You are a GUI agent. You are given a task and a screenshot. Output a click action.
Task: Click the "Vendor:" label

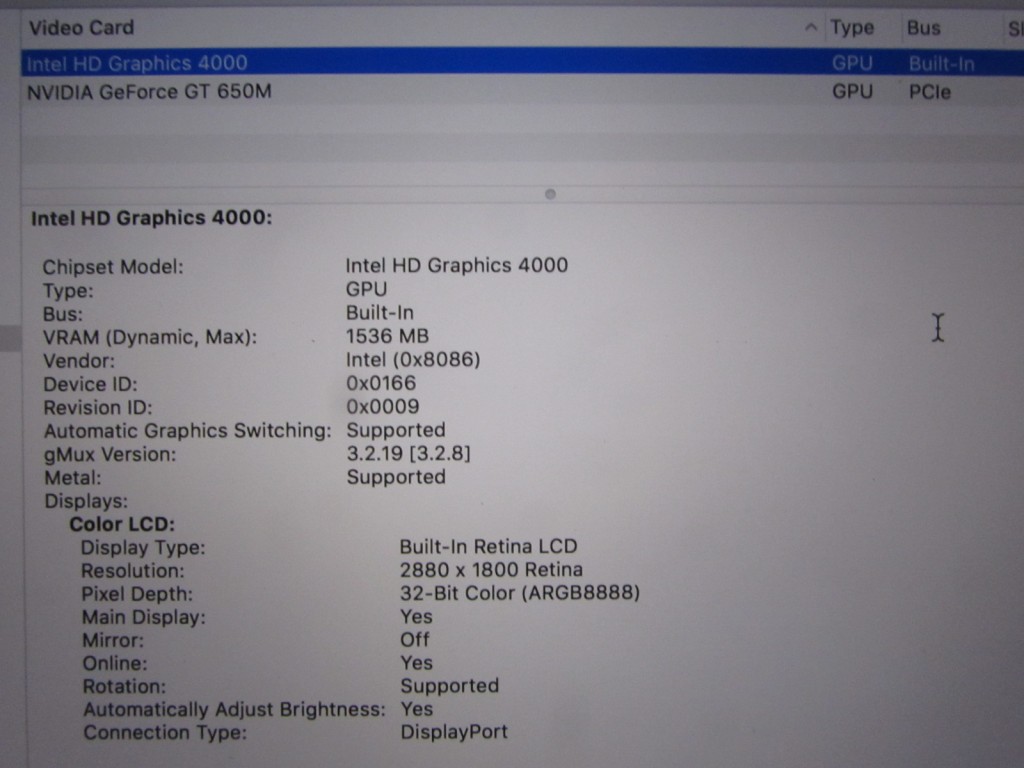coord(78,361)
